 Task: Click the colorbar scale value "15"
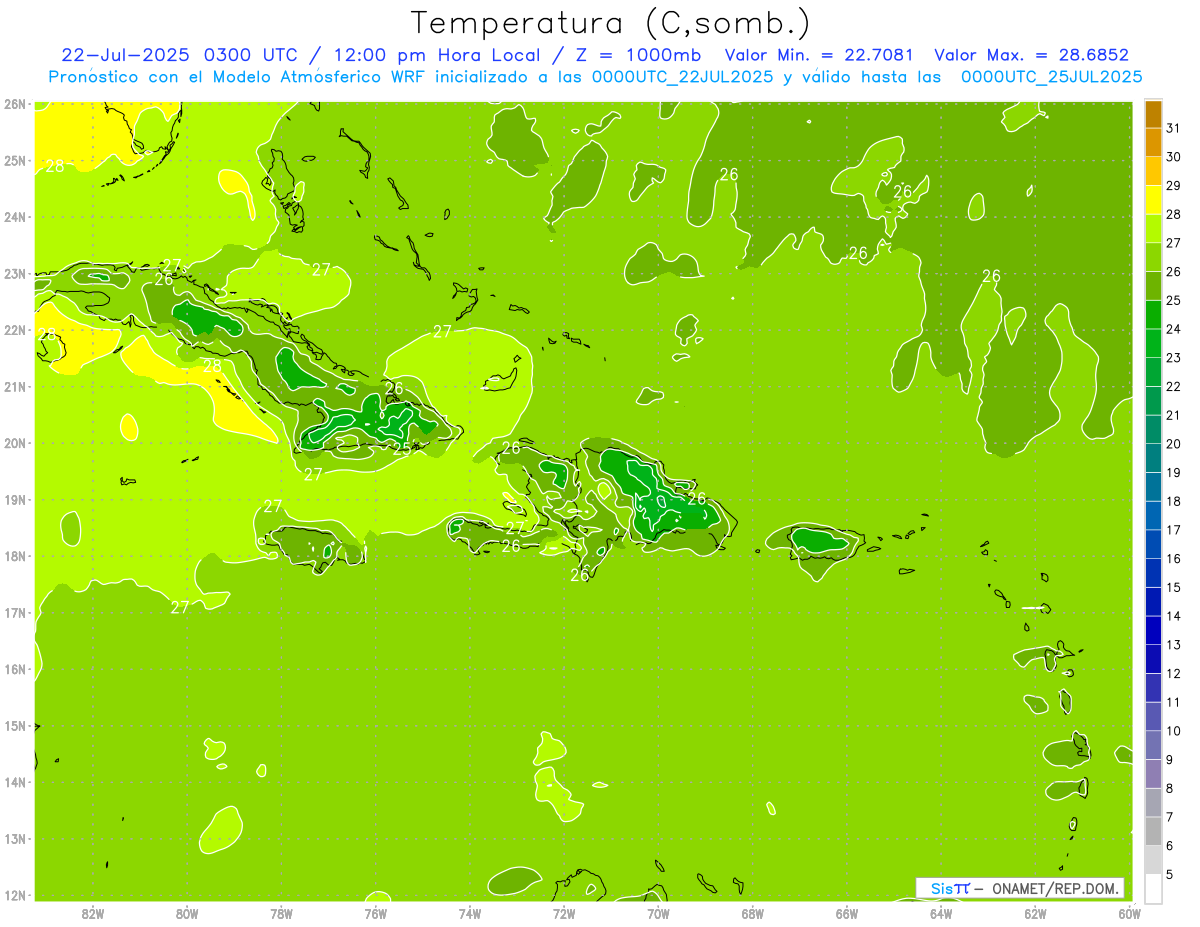click(1173, 587)
